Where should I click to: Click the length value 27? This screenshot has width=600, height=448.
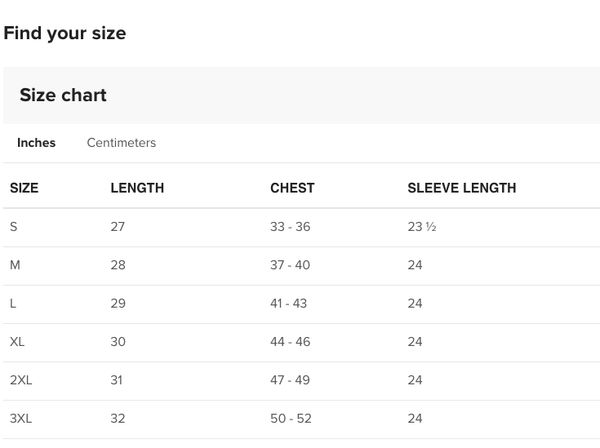click(118, 226)
